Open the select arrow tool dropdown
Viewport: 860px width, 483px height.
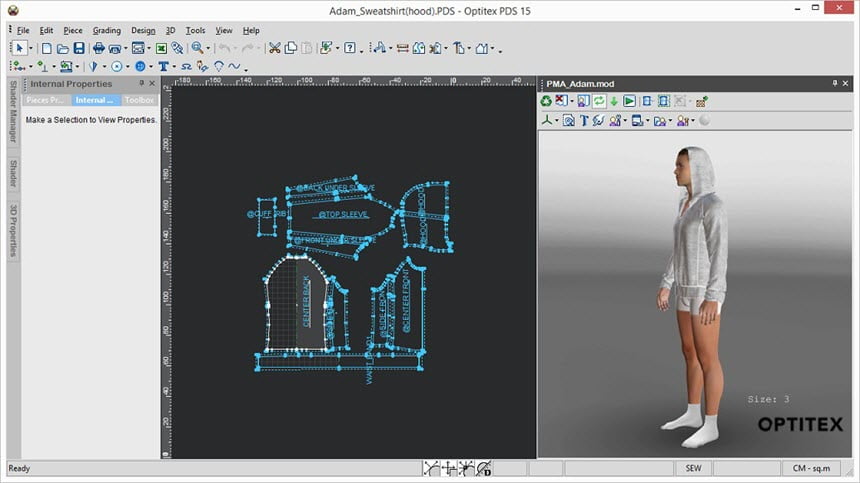click(31, 48)
